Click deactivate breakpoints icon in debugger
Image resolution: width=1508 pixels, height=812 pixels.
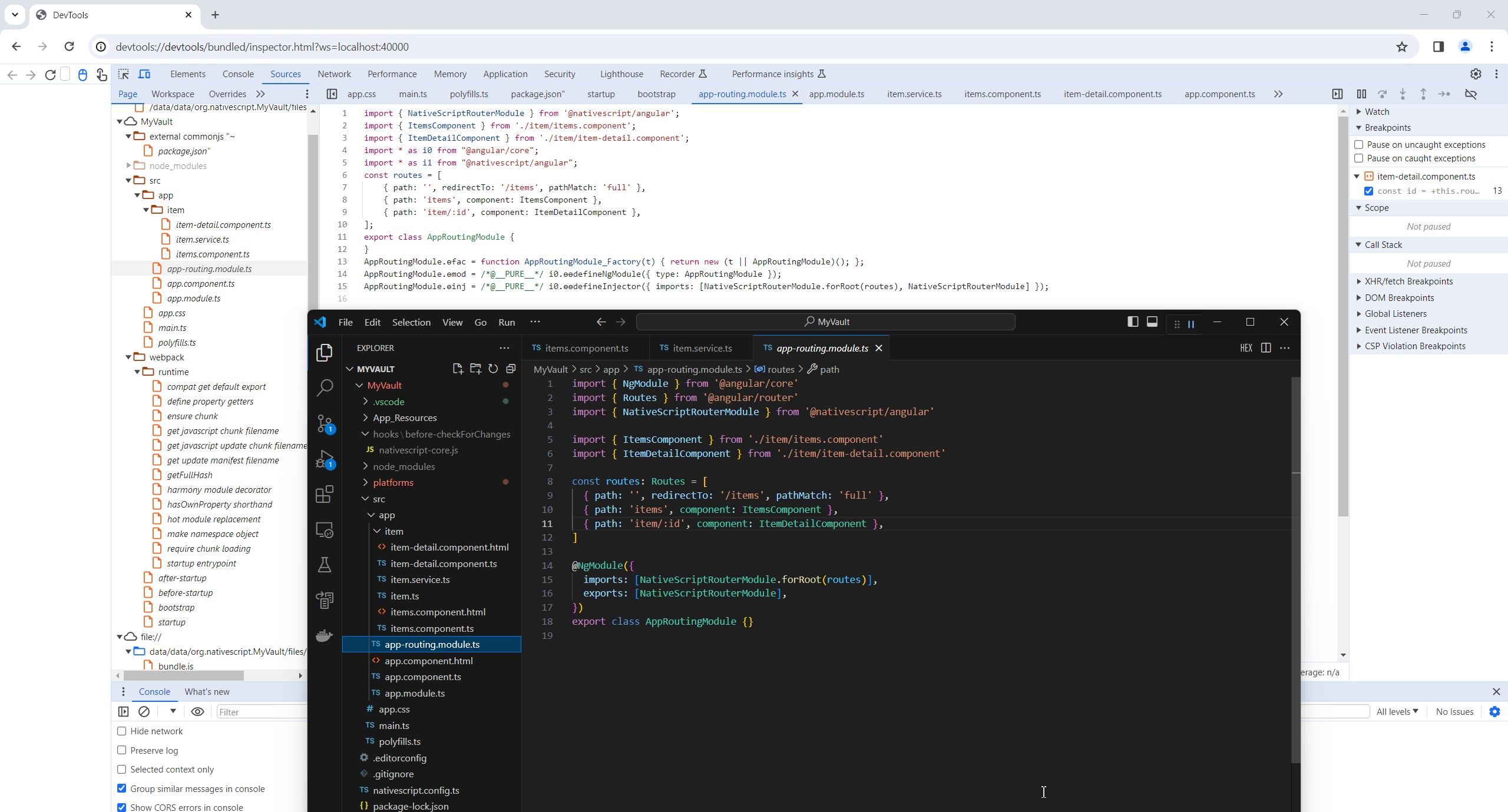point(1471,94)
